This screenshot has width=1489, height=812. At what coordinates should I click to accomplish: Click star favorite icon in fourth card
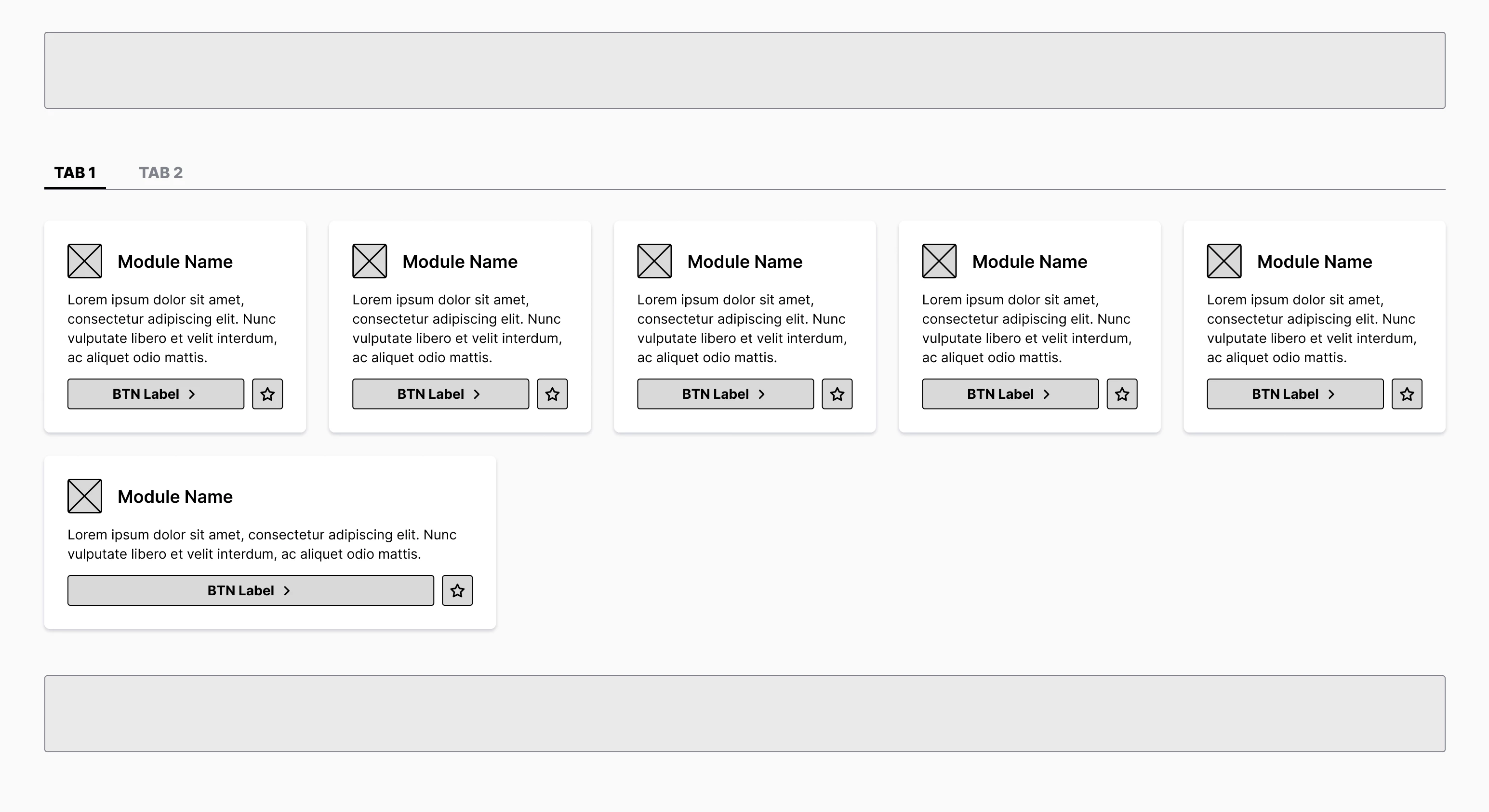point(1122,394)
